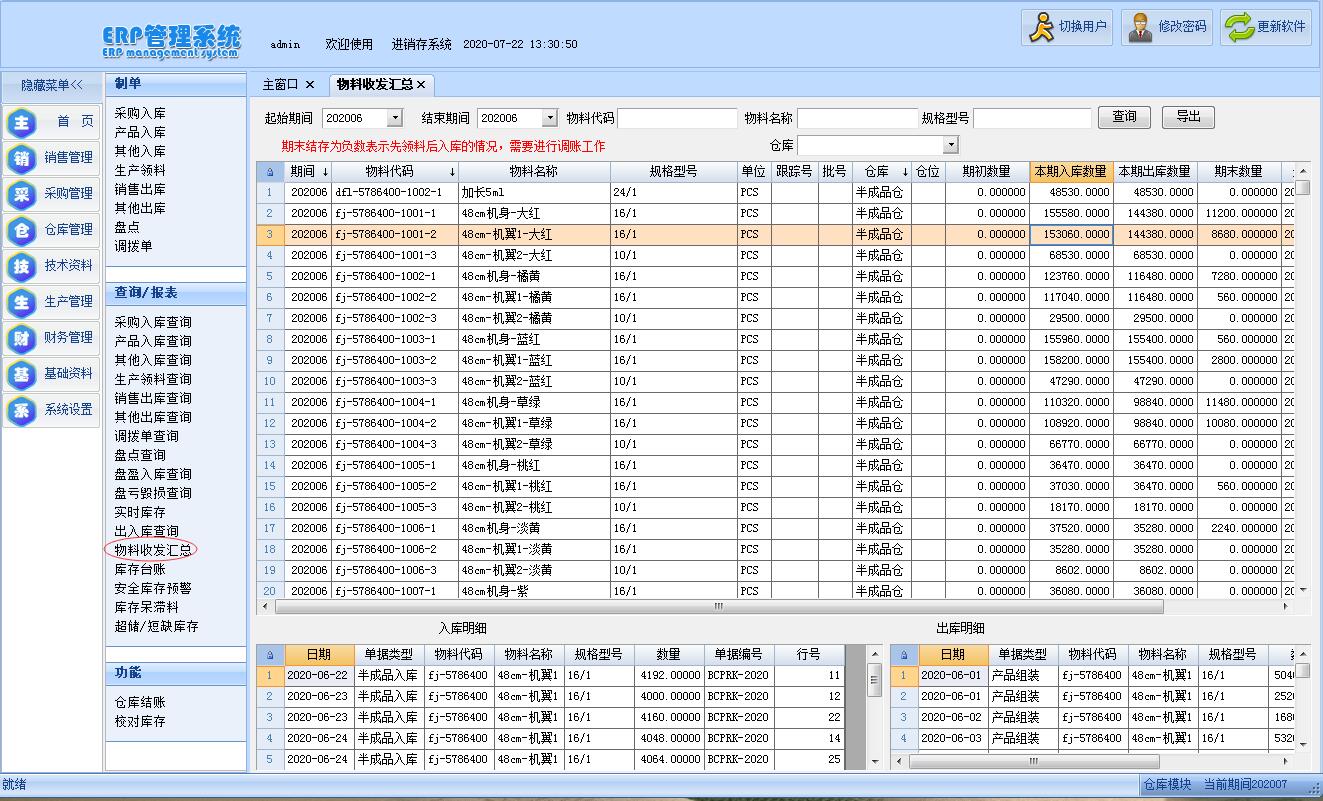The width and height of the screenshot is (1323, 801).
Task: Collapse sidebar with 隐藏菜单<<
Action: 52,86
